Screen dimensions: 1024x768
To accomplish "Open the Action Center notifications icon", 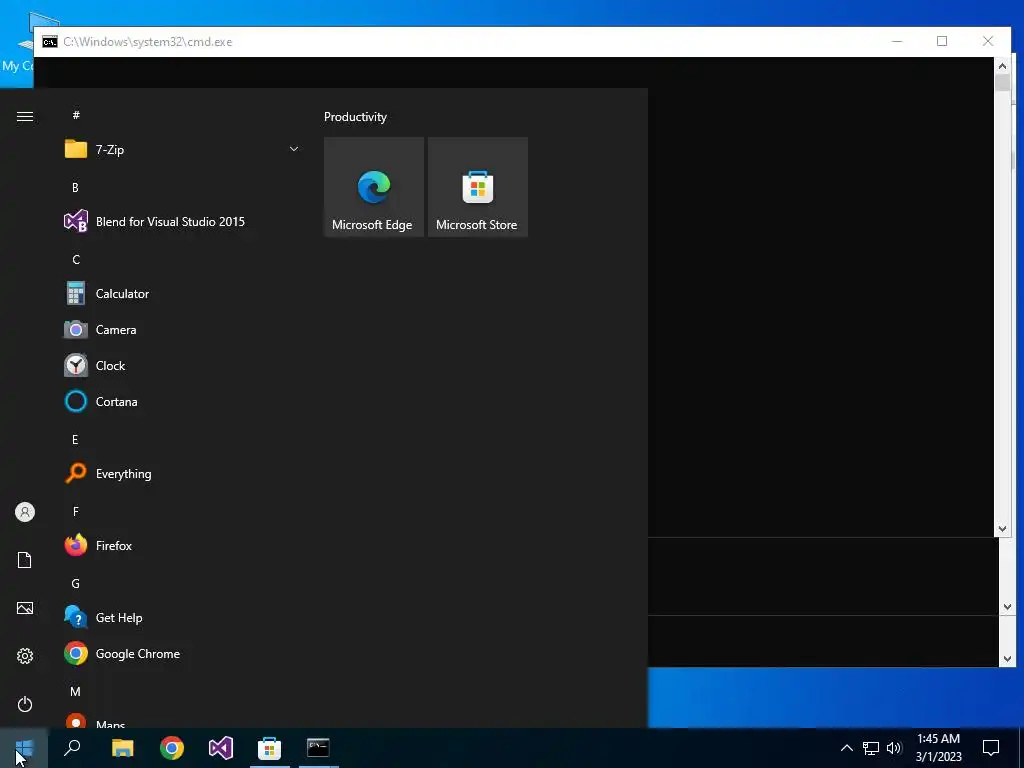I will [991, 748].
